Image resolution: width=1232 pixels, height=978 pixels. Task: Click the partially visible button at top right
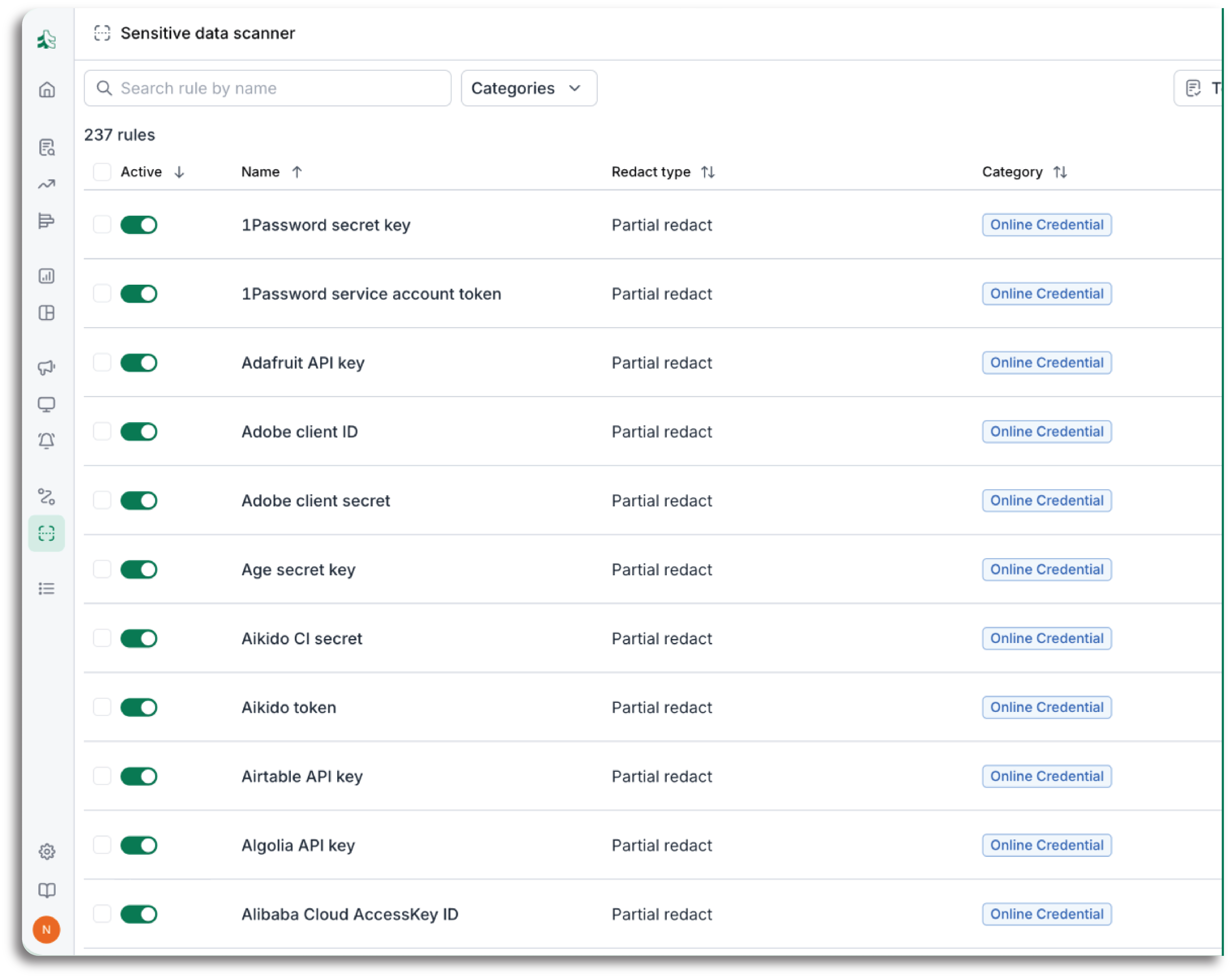coord(1198,88)
